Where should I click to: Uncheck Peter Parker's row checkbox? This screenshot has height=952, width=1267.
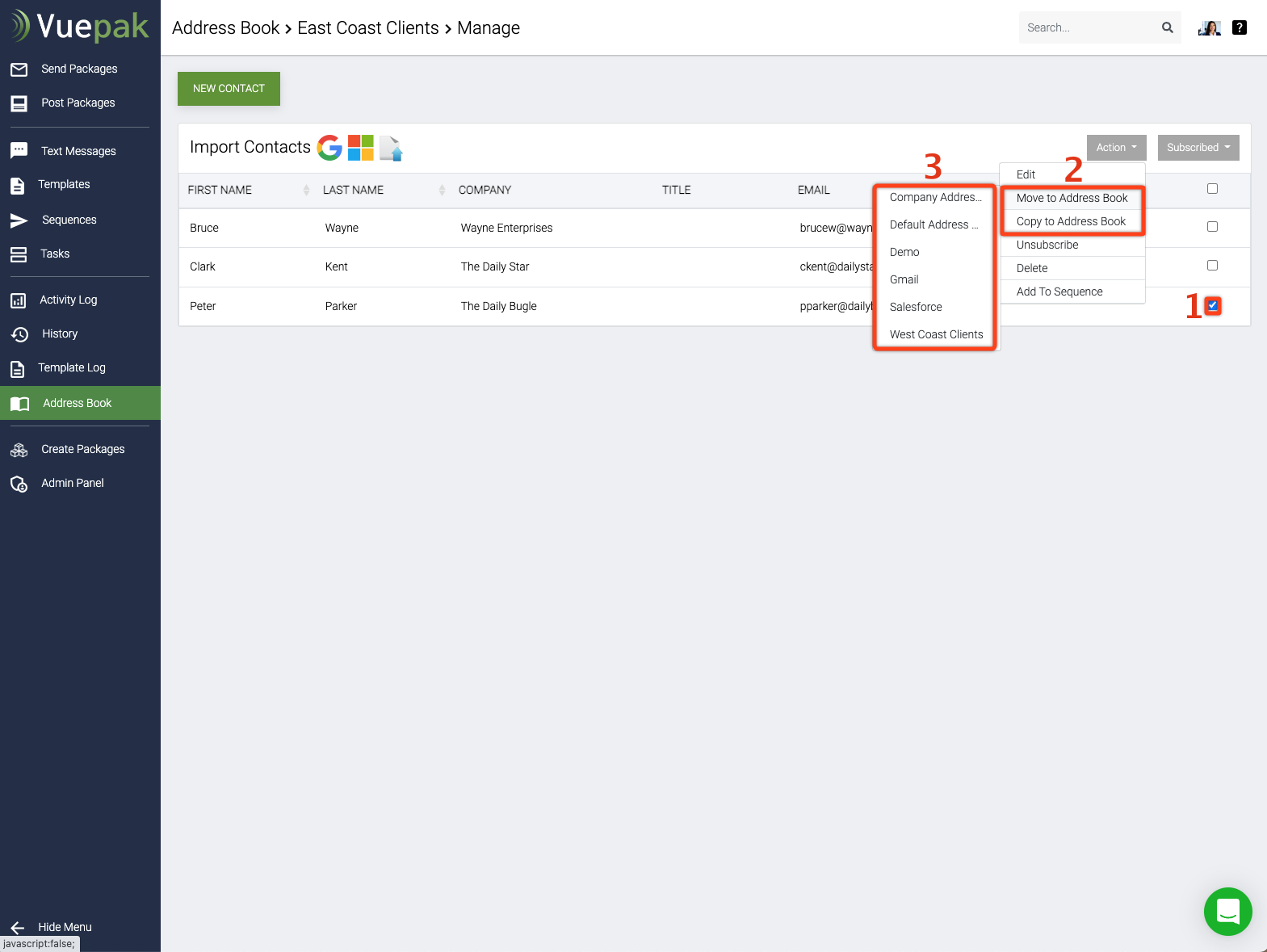pyautogui.click(x=1212, y=305)
